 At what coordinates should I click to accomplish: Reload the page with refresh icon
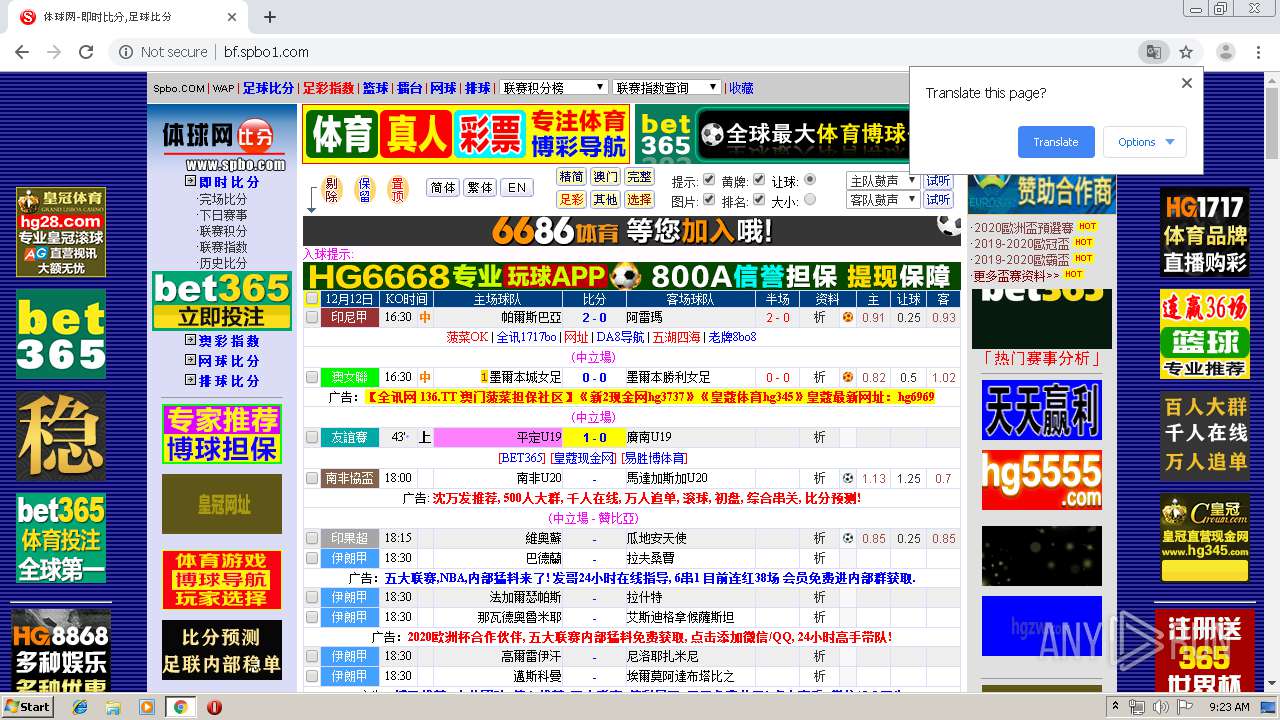coord(86,52)
